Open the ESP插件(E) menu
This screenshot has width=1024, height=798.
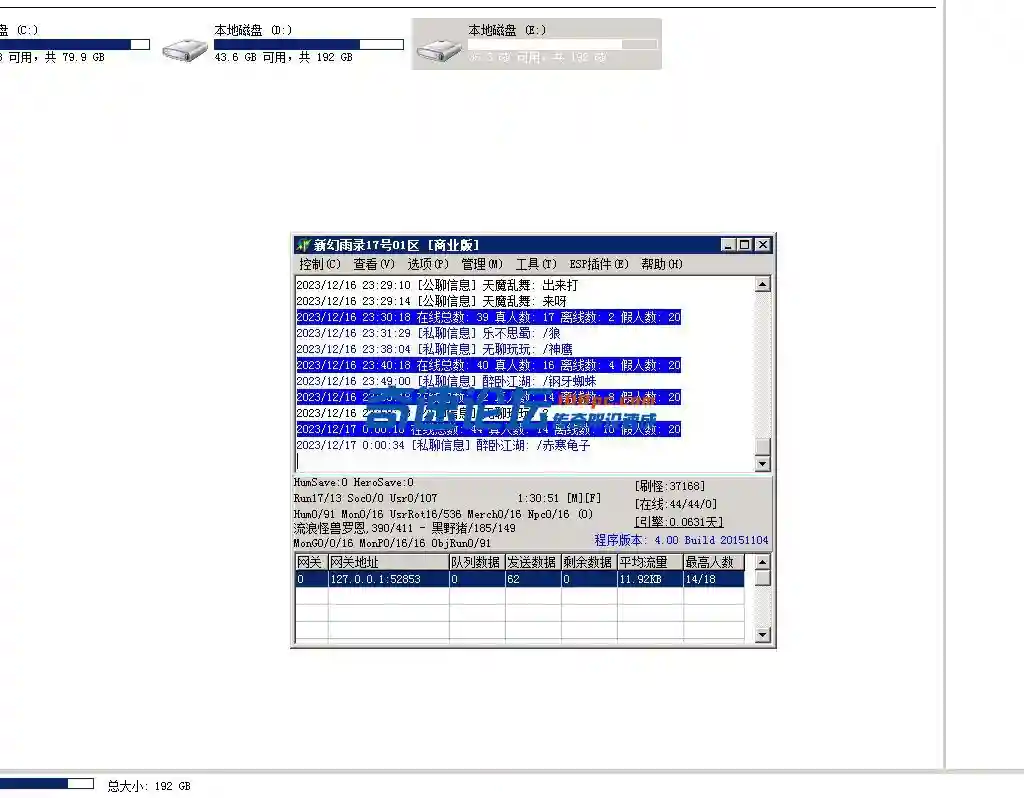599,264
